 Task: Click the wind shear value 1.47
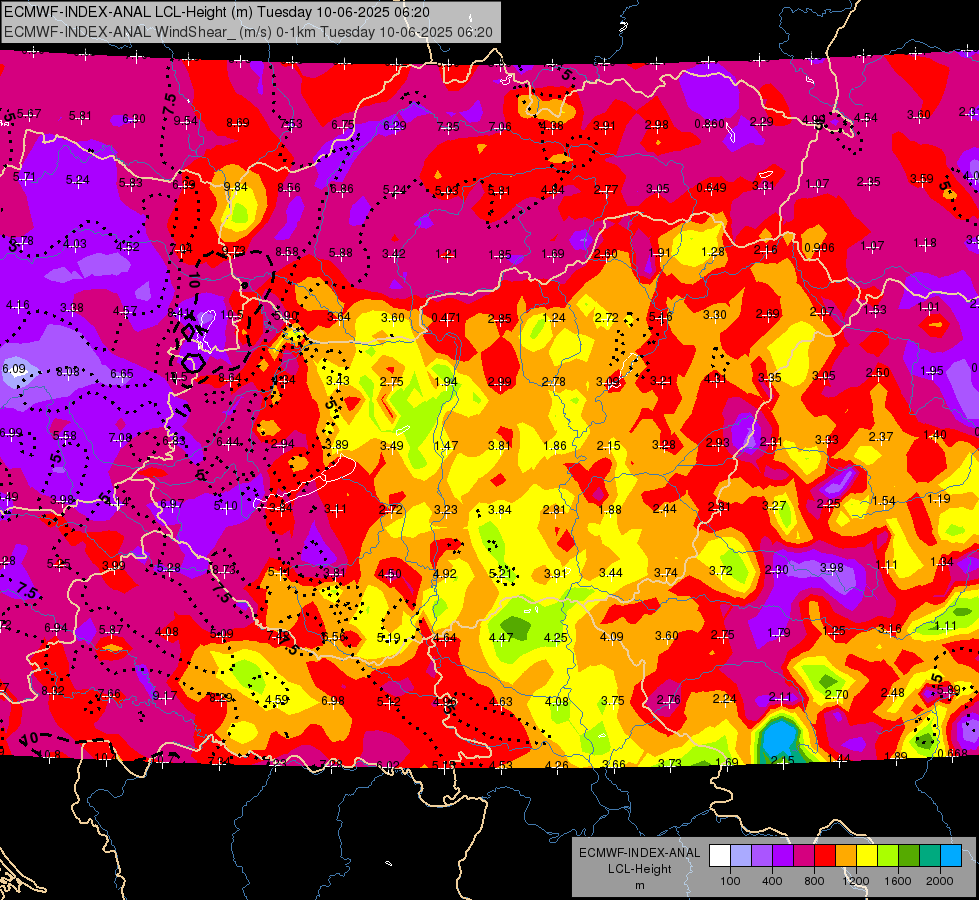(446, 445)
